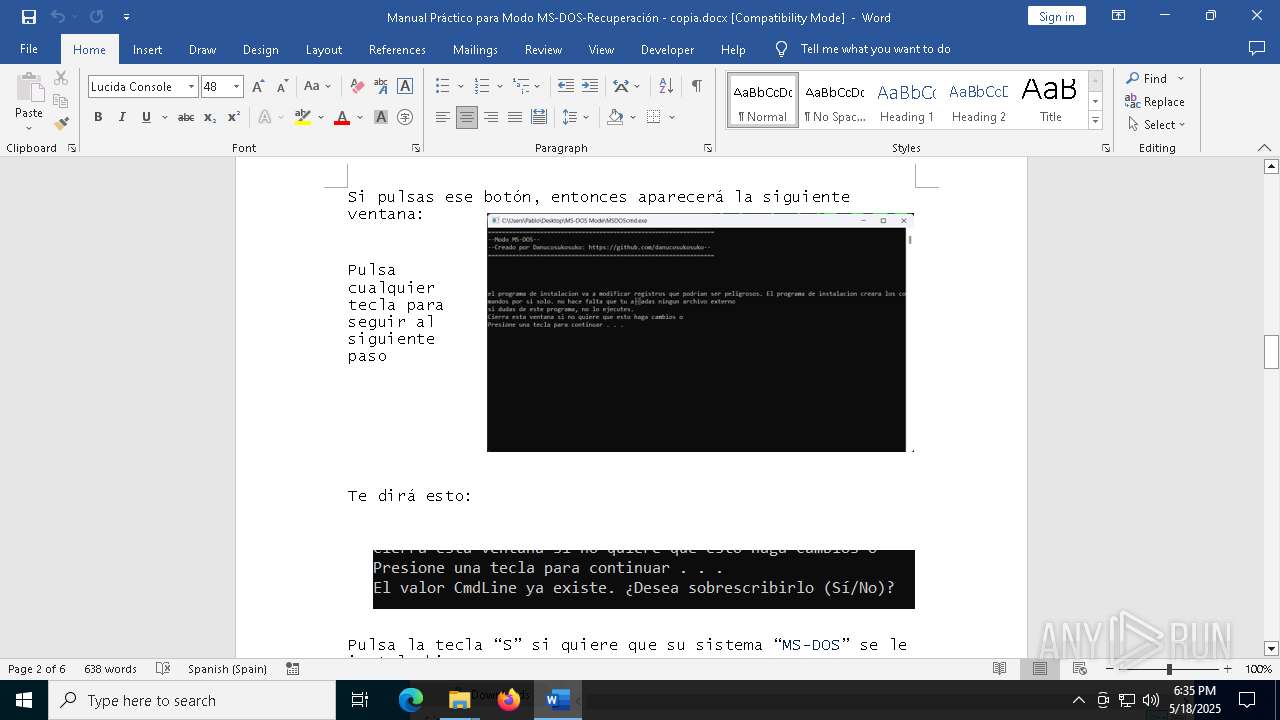
Task: Expand the Styles gallery More arrow
Action: click(x=1095, y=121)
